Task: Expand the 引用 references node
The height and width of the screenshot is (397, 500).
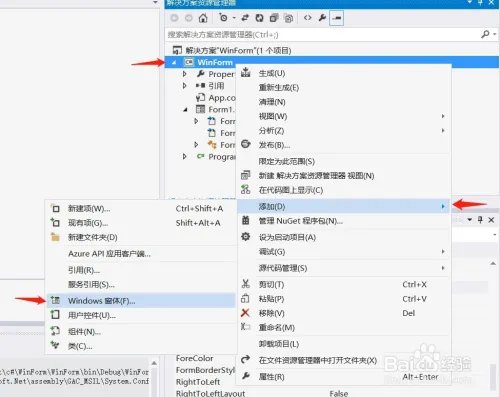Action: (x=185, y=86)
